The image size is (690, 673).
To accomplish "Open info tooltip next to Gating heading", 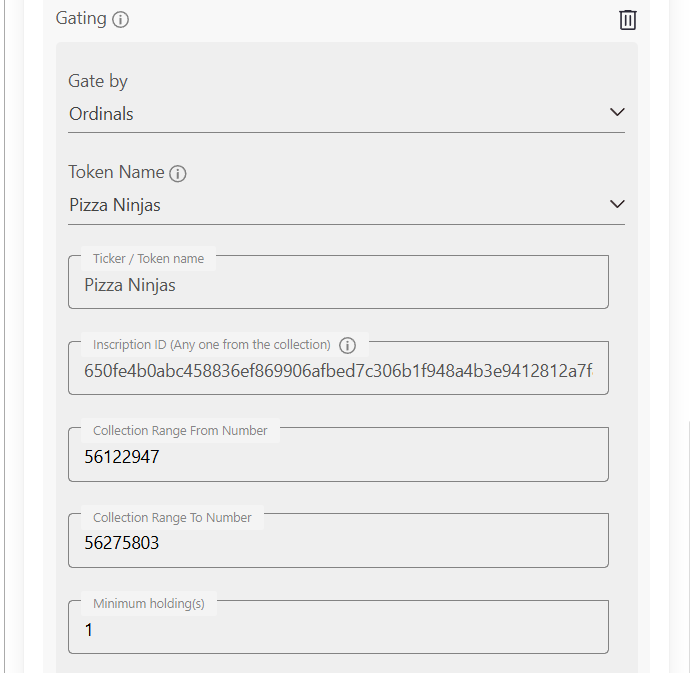I will point(120,19).
